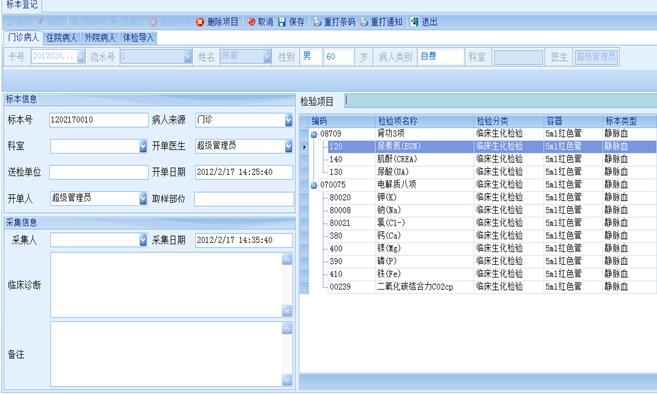Click the 性别 field showing 男
The image size is (657, 394).
[311, 57]
